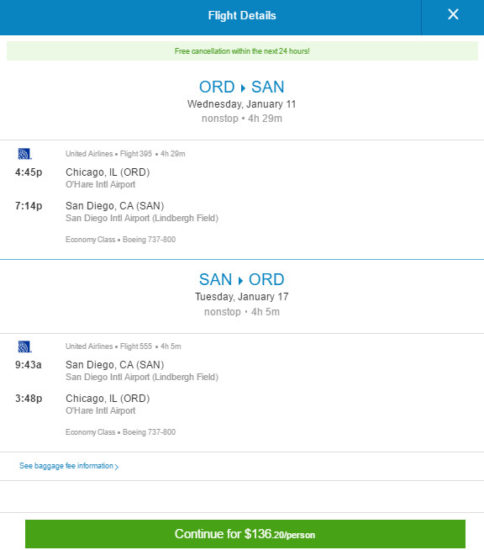Click the United Airlines logo for Flight 395

pos(25,154)
